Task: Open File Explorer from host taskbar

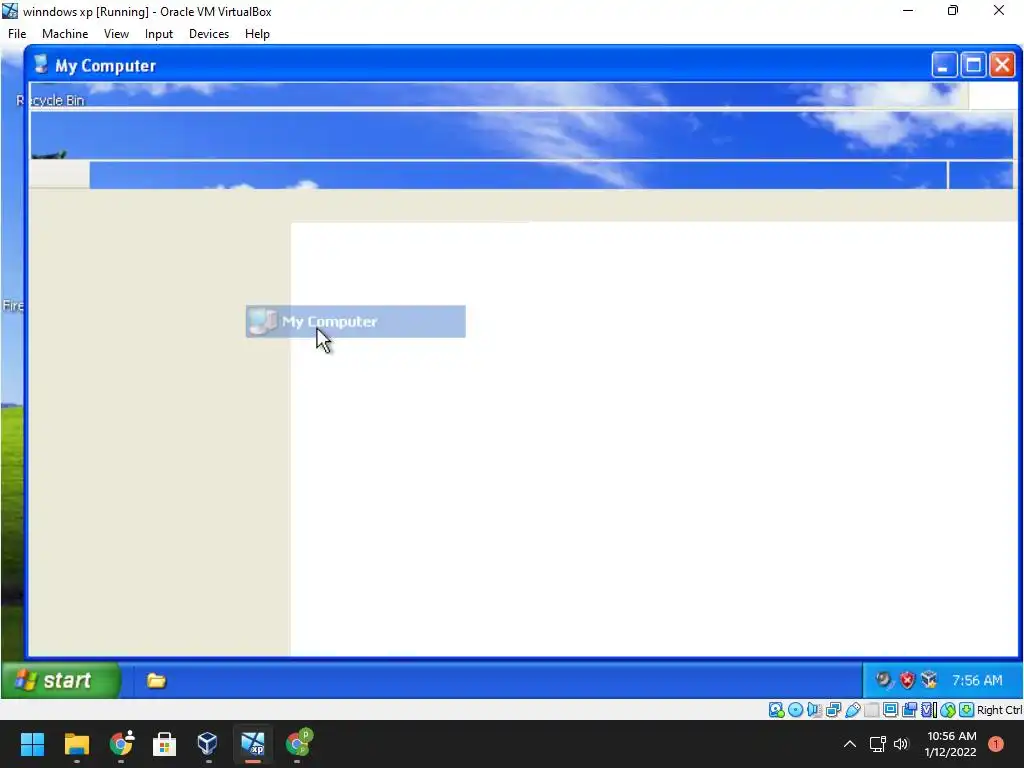Action: click(76, 744)
